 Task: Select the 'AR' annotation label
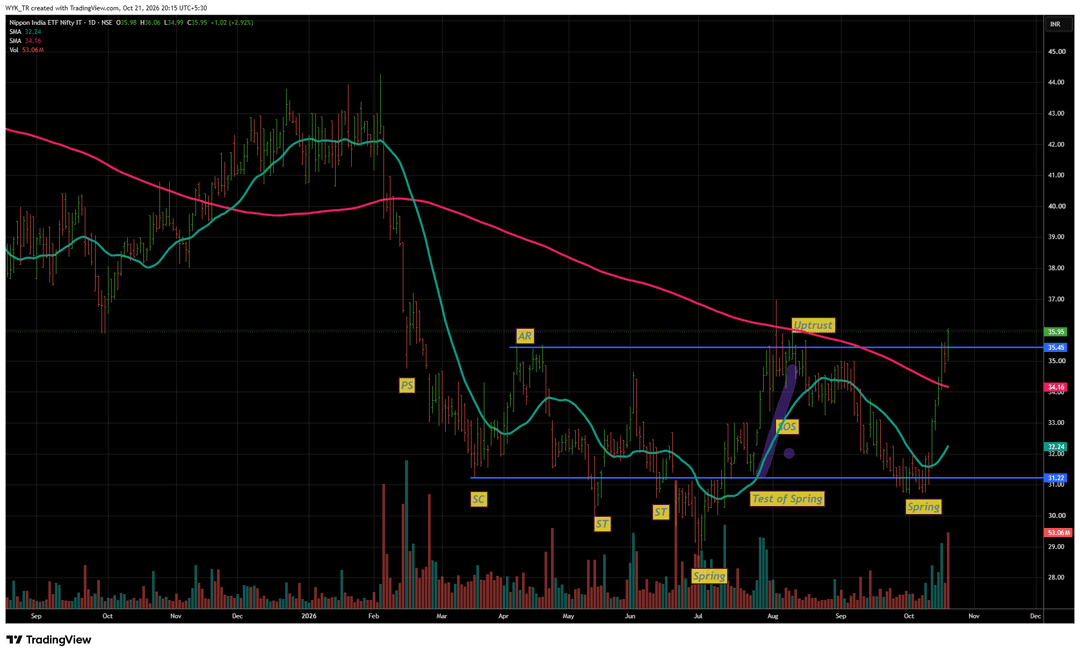[x=525, y=336]
